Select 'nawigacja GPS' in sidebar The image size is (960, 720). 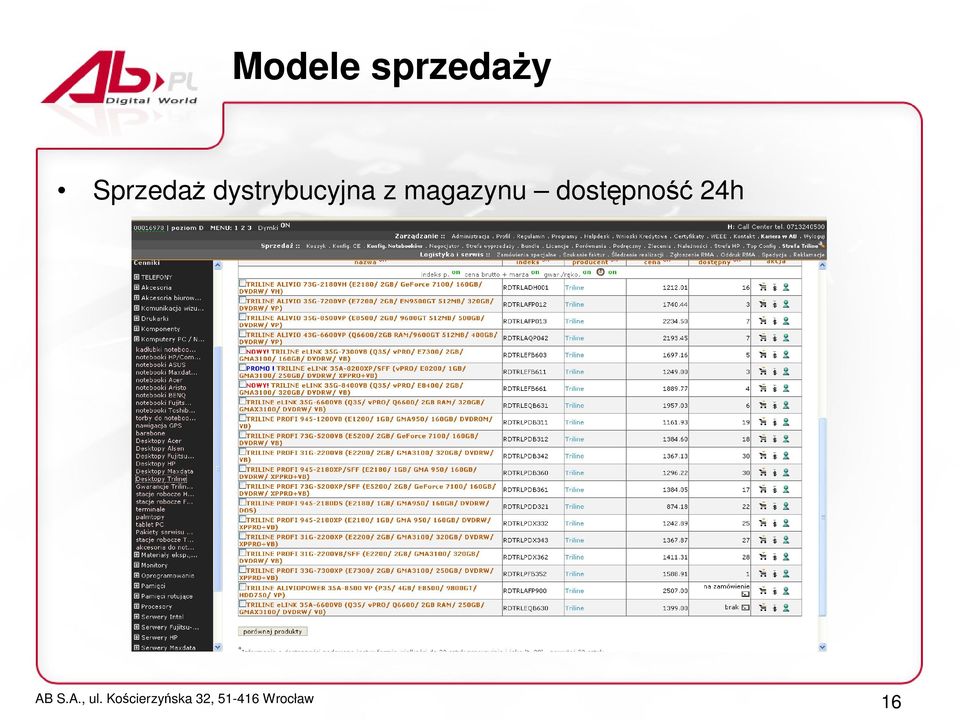[159, 426]
